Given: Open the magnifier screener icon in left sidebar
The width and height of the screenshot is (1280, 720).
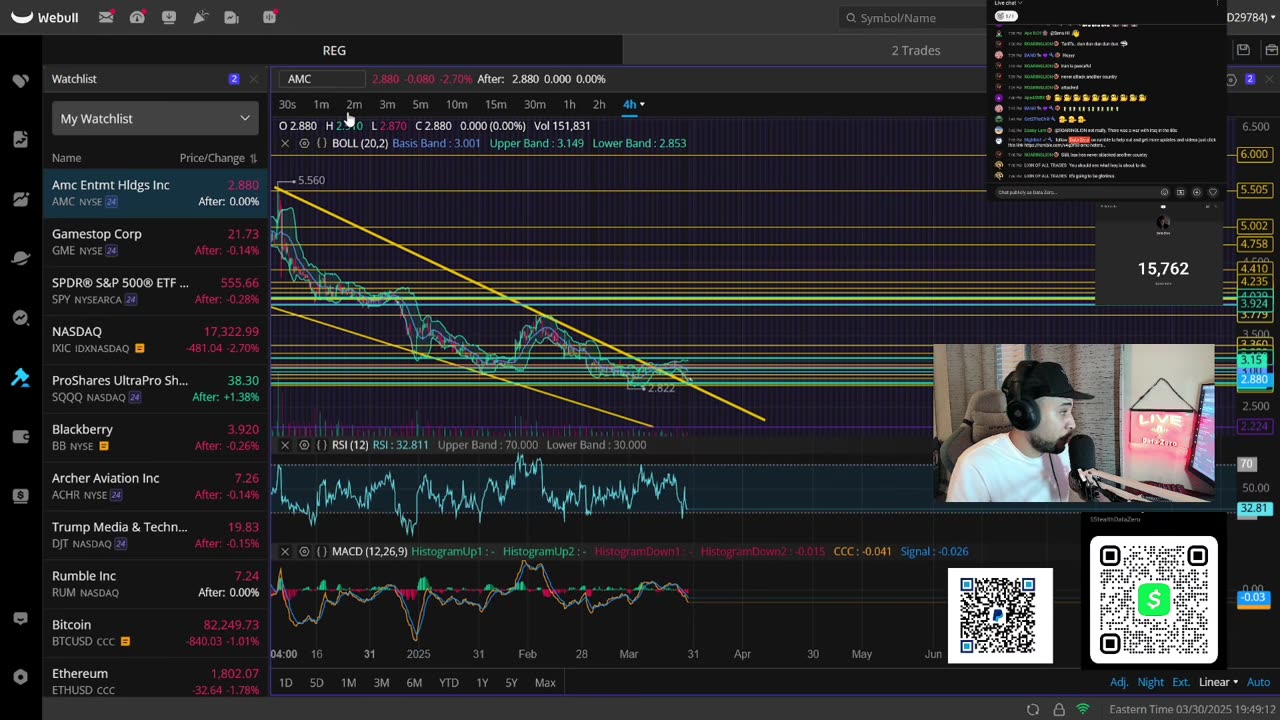Looking at the screenshot, I should [x=20, y=318].
